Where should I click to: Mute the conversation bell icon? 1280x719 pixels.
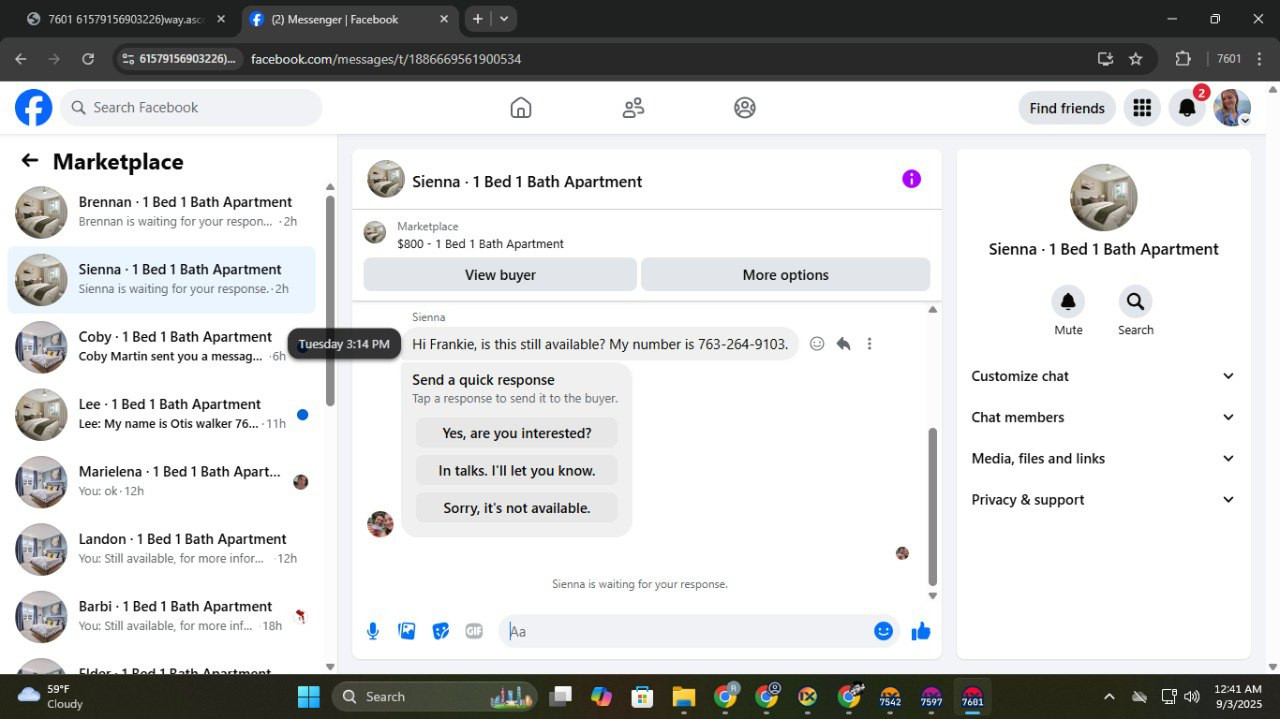[x=1068, y=302]
